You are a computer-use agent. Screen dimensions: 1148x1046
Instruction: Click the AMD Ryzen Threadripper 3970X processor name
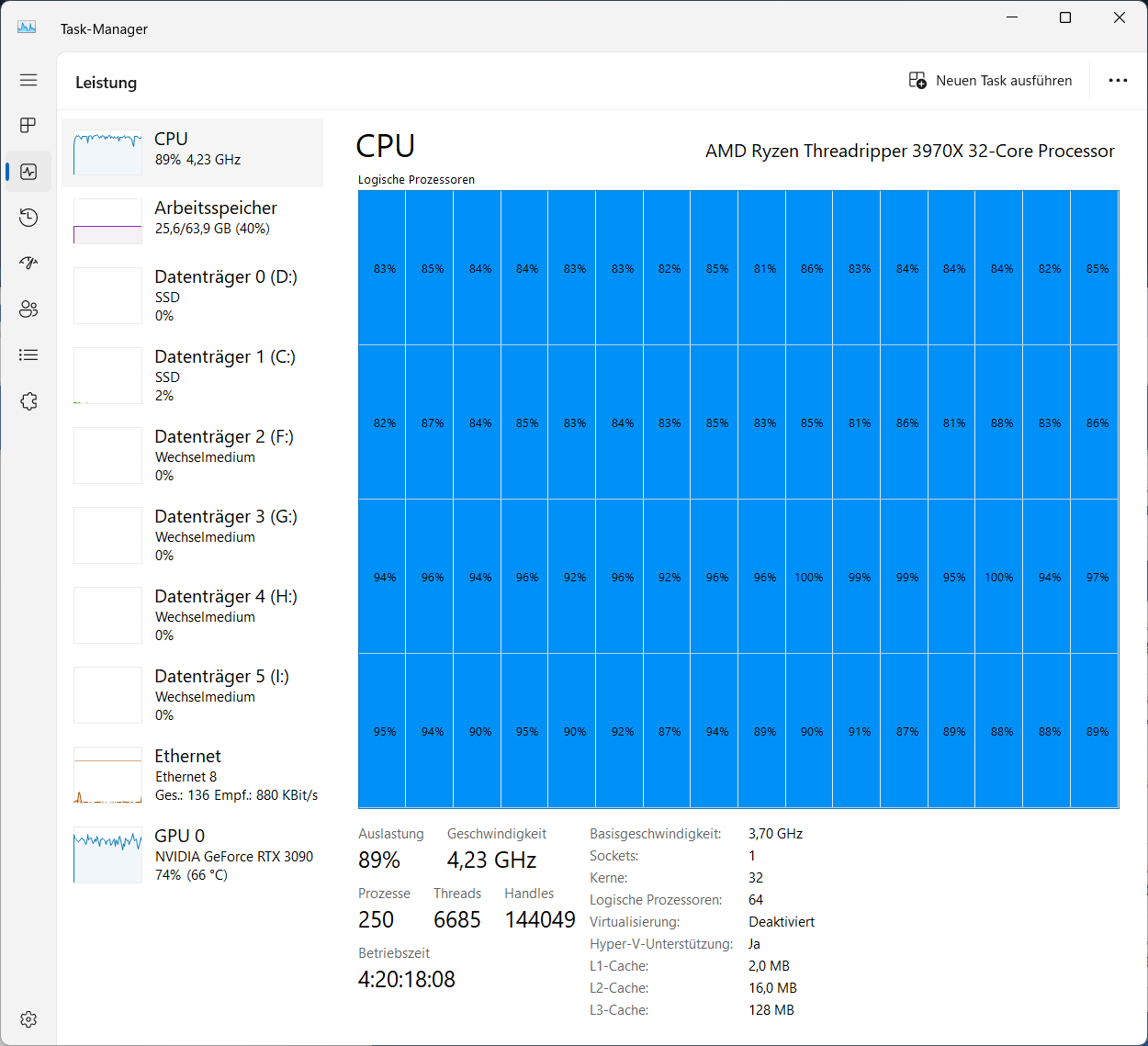tap(910, 151)
